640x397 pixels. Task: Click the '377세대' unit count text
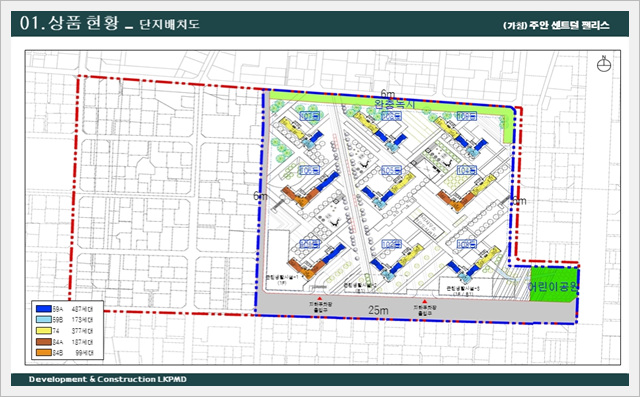tap(83, 331)
